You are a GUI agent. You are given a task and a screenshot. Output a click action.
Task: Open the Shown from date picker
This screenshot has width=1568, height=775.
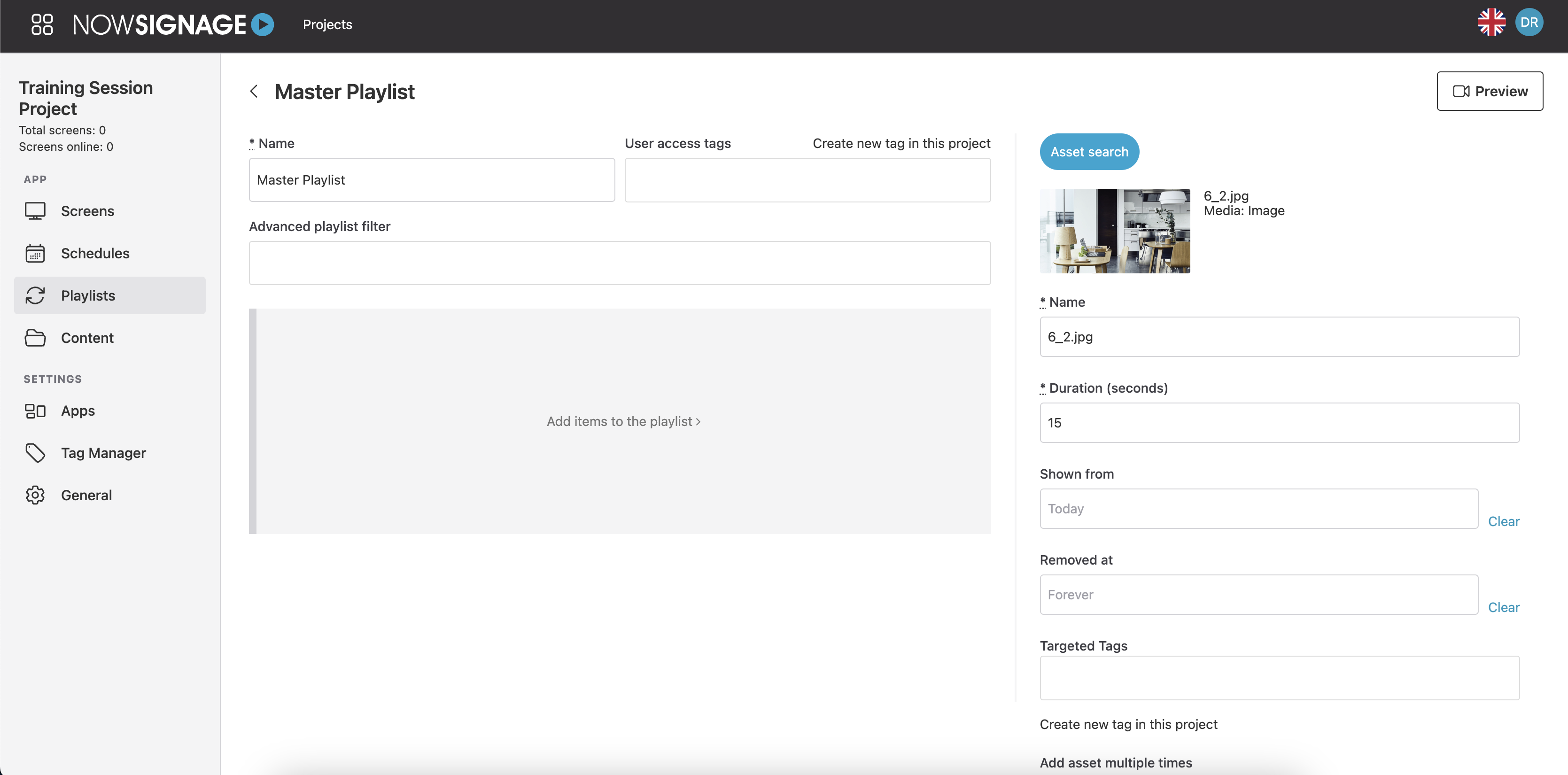click(1259, 508)
